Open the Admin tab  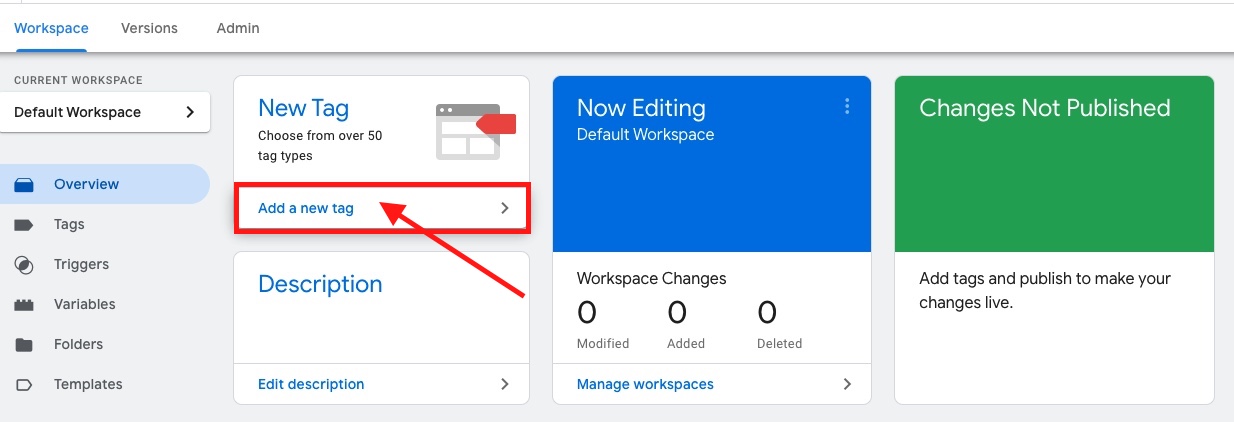238,28
